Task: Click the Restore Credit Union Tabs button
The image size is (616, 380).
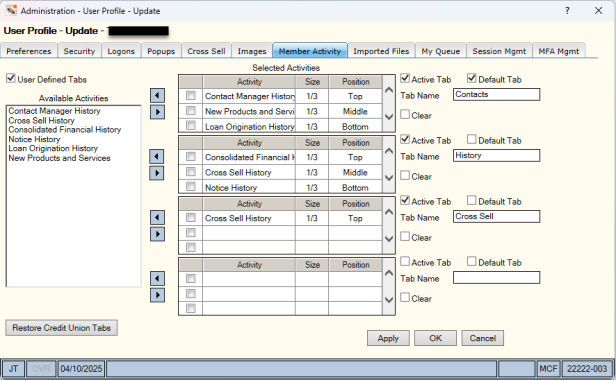Action: tap(61, 328)
